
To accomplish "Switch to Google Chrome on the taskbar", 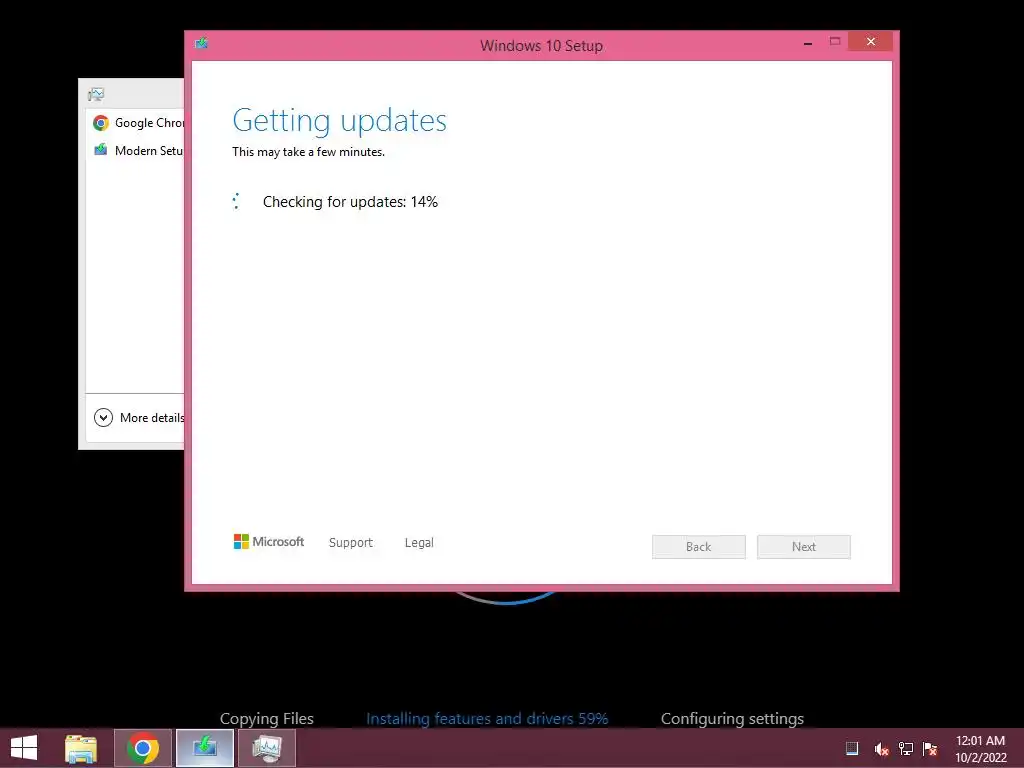I will [x=143, y=748].
